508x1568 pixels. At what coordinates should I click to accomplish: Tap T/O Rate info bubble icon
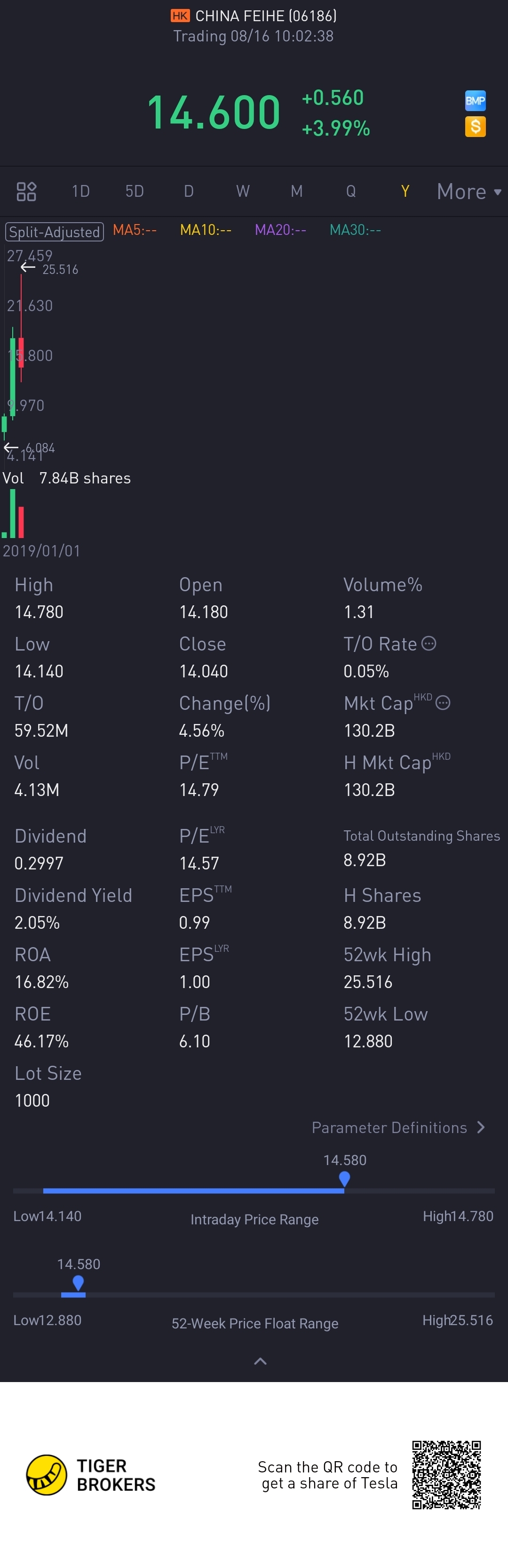click(429, 643)
